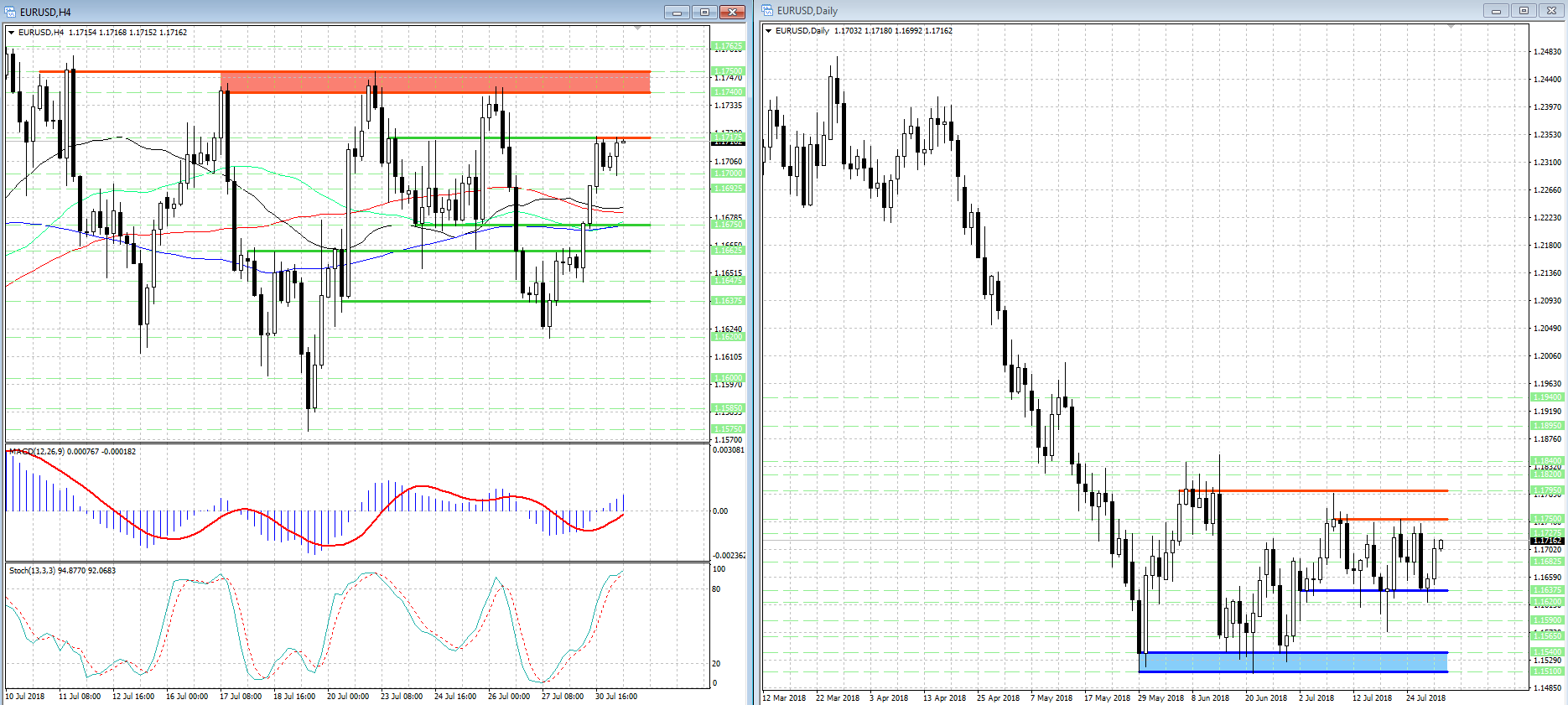Close the EURUSD,Daily chart window
Viewport: 1568px width, 705px height.
[1551, 11]
